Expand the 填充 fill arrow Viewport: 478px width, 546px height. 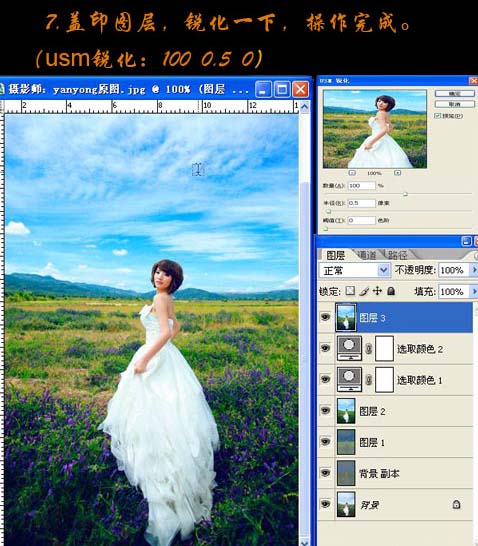pyautogui.click(x=473, y=291)
